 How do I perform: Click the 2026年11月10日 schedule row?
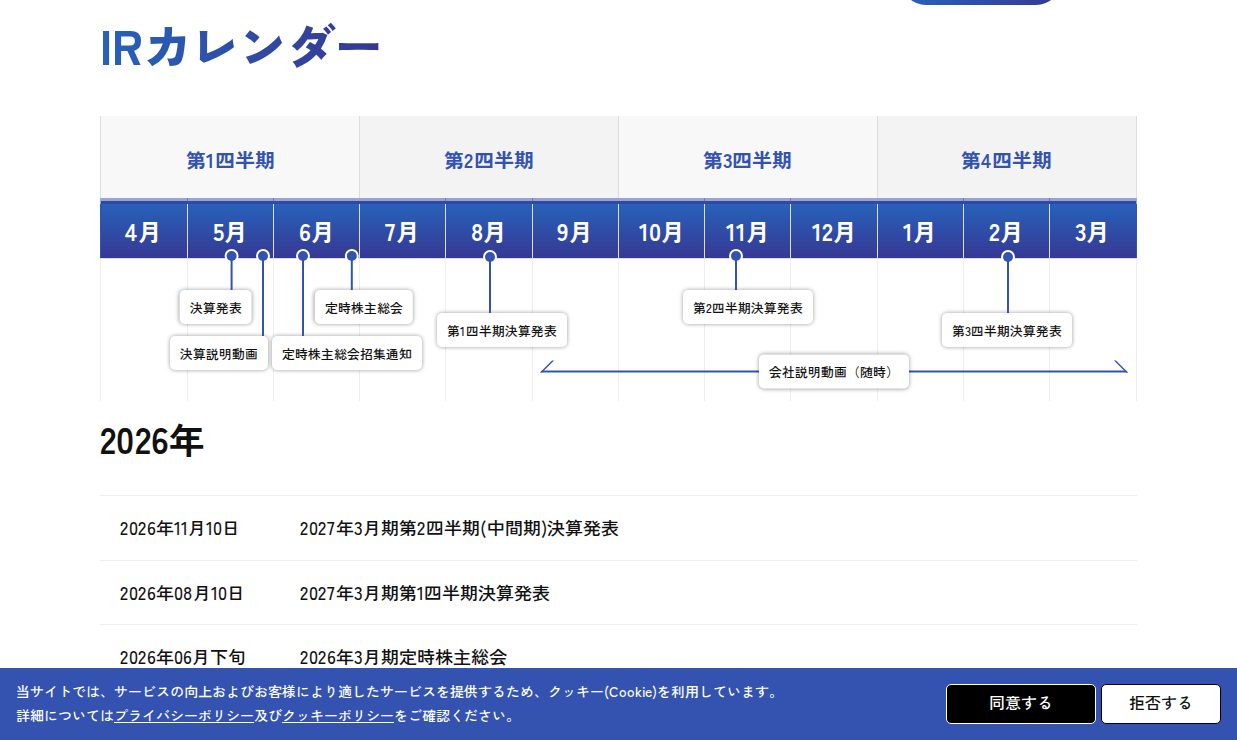coord(618,528)
